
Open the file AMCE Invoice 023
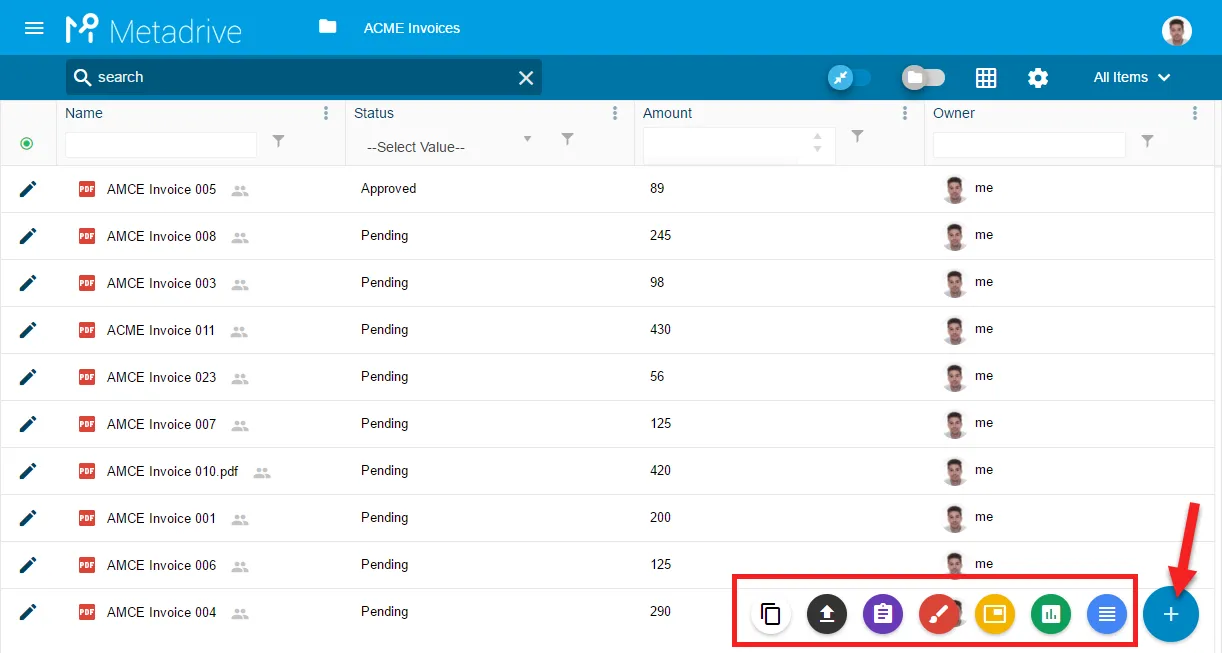click(x=162, y=377)
